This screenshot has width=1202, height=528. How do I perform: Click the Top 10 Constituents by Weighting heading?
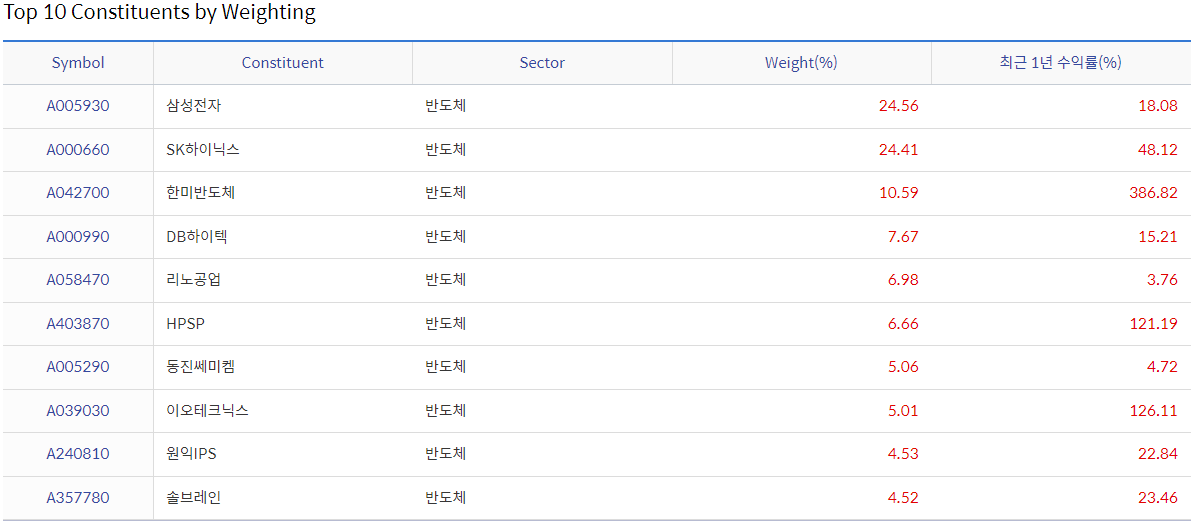[159, 13]
